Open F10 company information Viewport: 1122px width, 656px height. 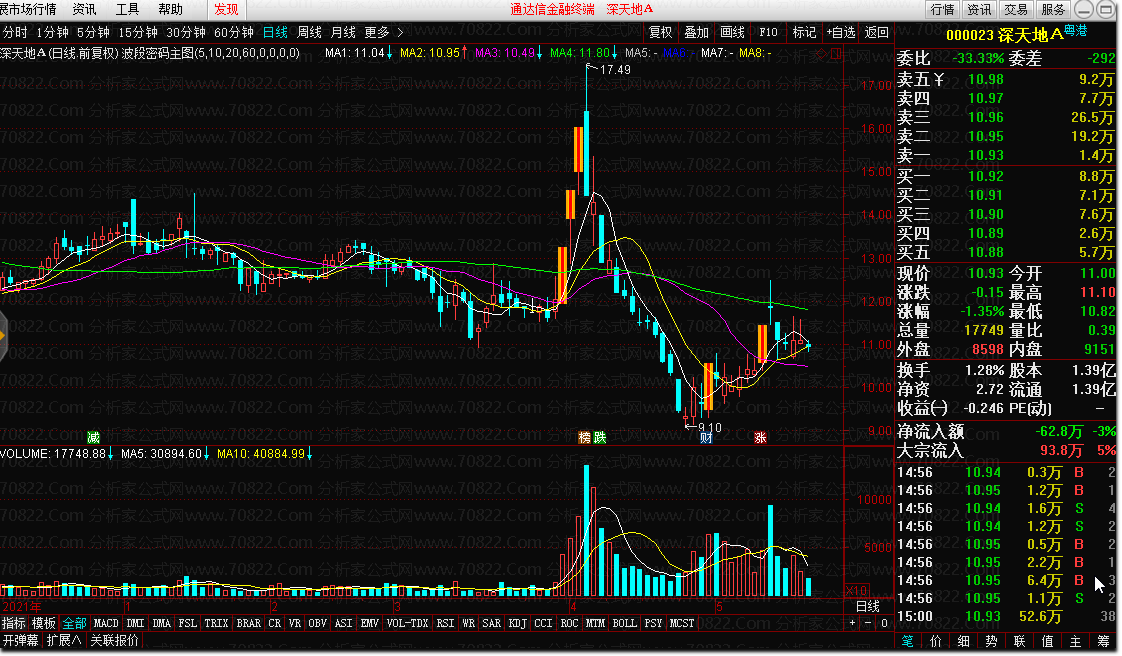769,32
